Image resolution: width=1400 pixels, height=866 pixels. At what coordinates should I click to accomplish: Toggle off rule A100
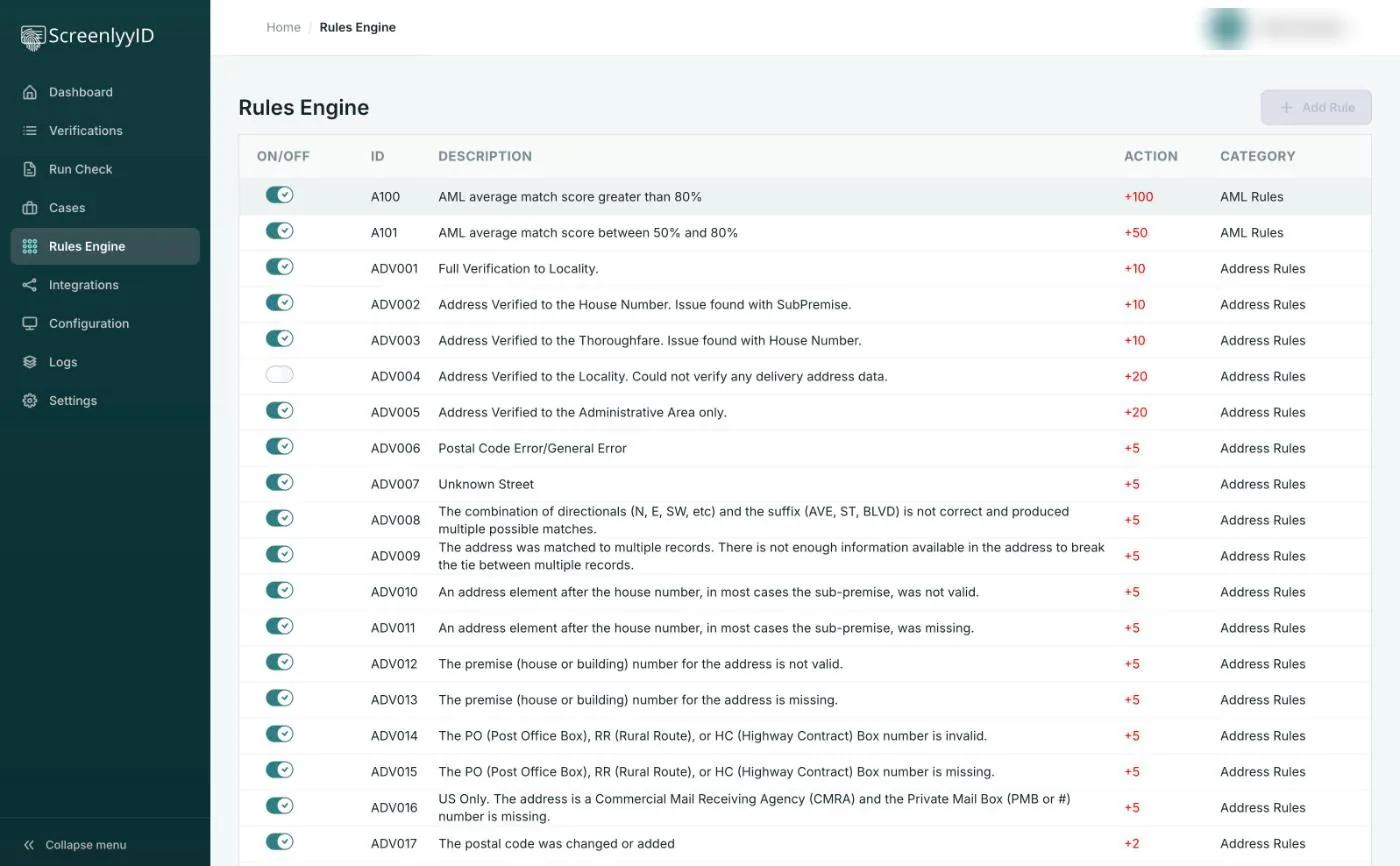click(x=279, y=195)
